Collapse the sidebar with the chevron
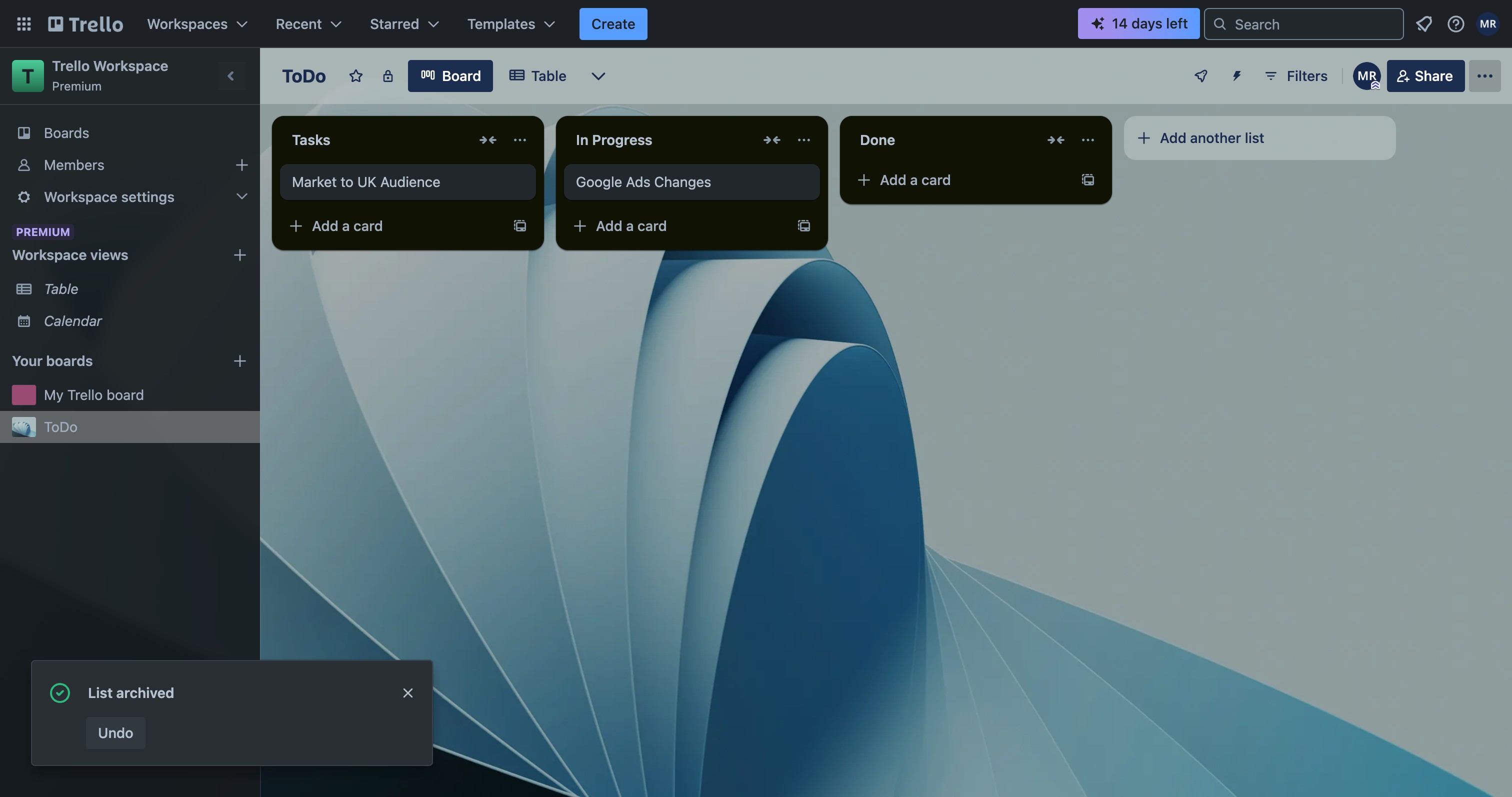1512x797 pixels. (x=230, y=75)
